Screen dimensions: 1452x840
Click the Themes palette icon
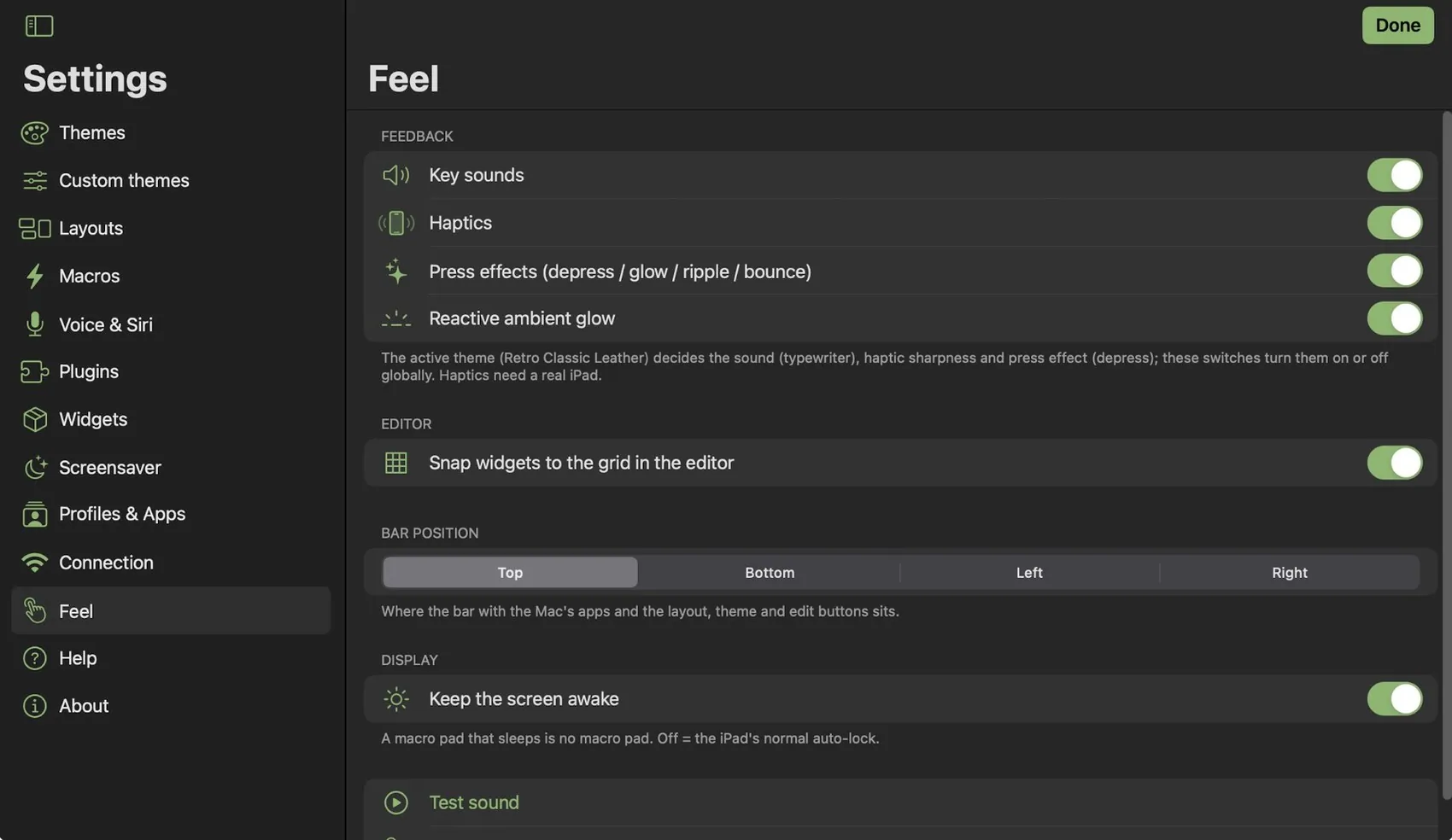[x=35, y=133]
